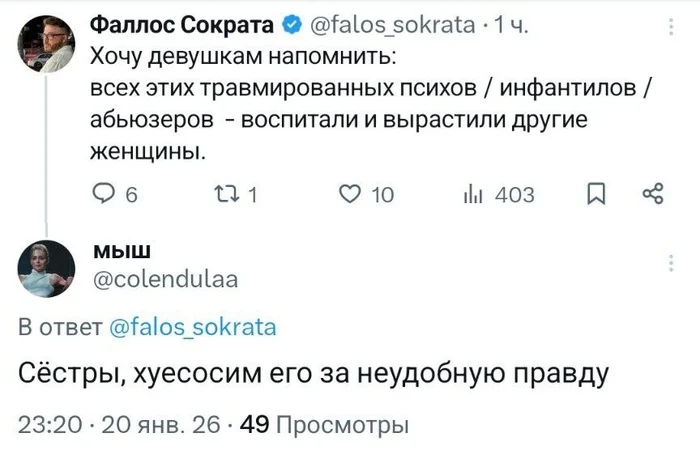Like the tweet with the heart icon
The image size is (700, 450).
pyautogui.click(x=349, y=195)
